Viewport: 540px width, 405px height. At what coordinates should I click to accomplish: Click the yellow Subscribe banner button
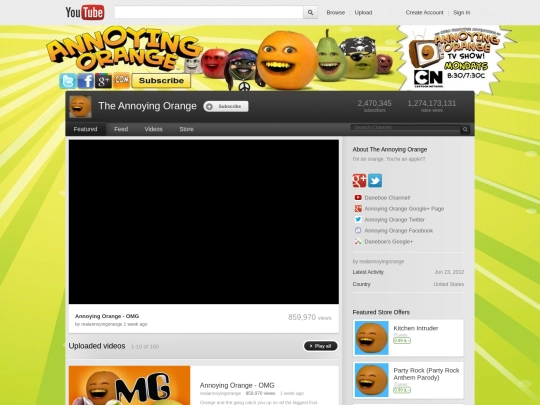coord(161,81)
